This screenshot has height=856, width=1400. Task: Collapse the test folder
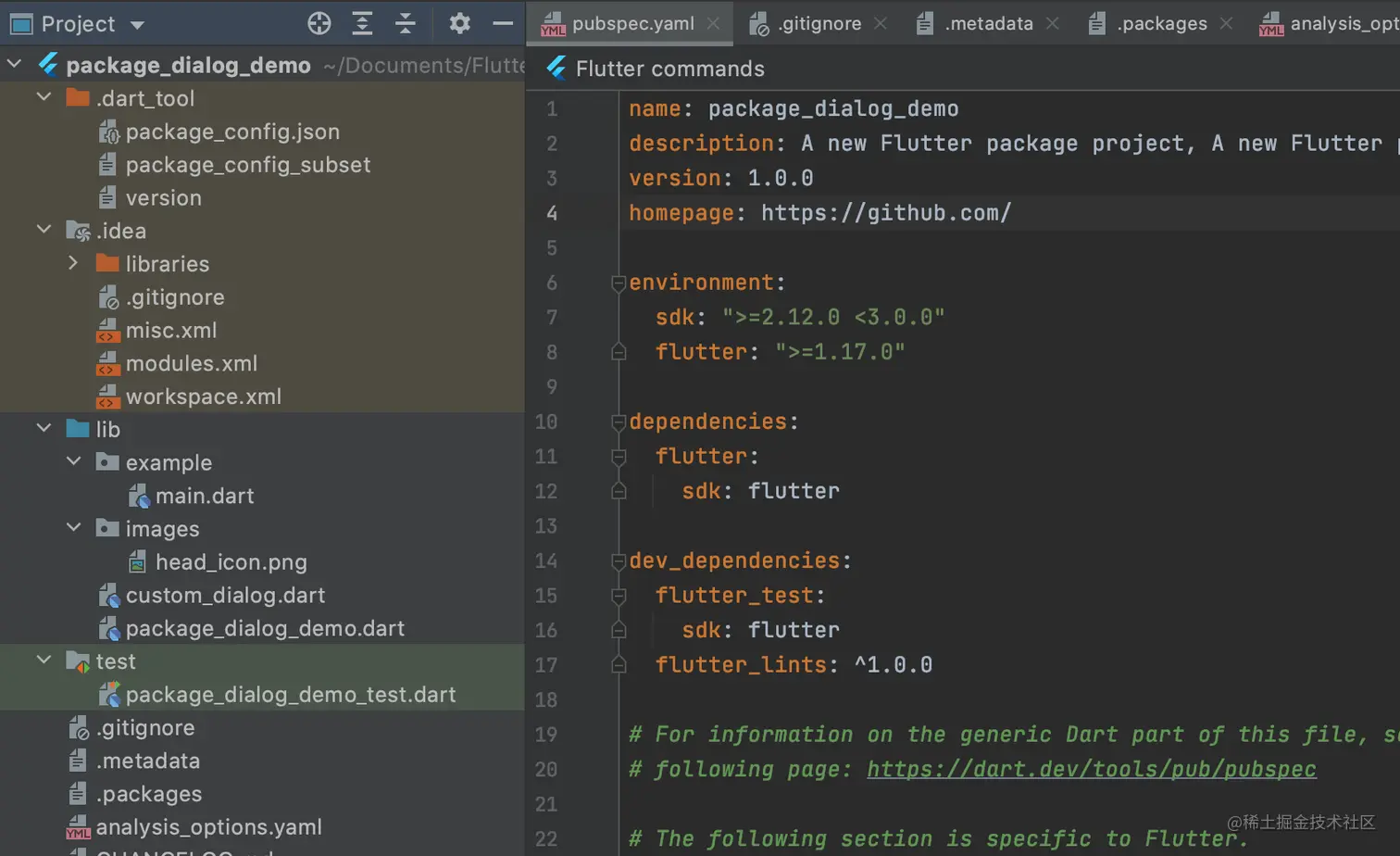(x=44, y=661)
